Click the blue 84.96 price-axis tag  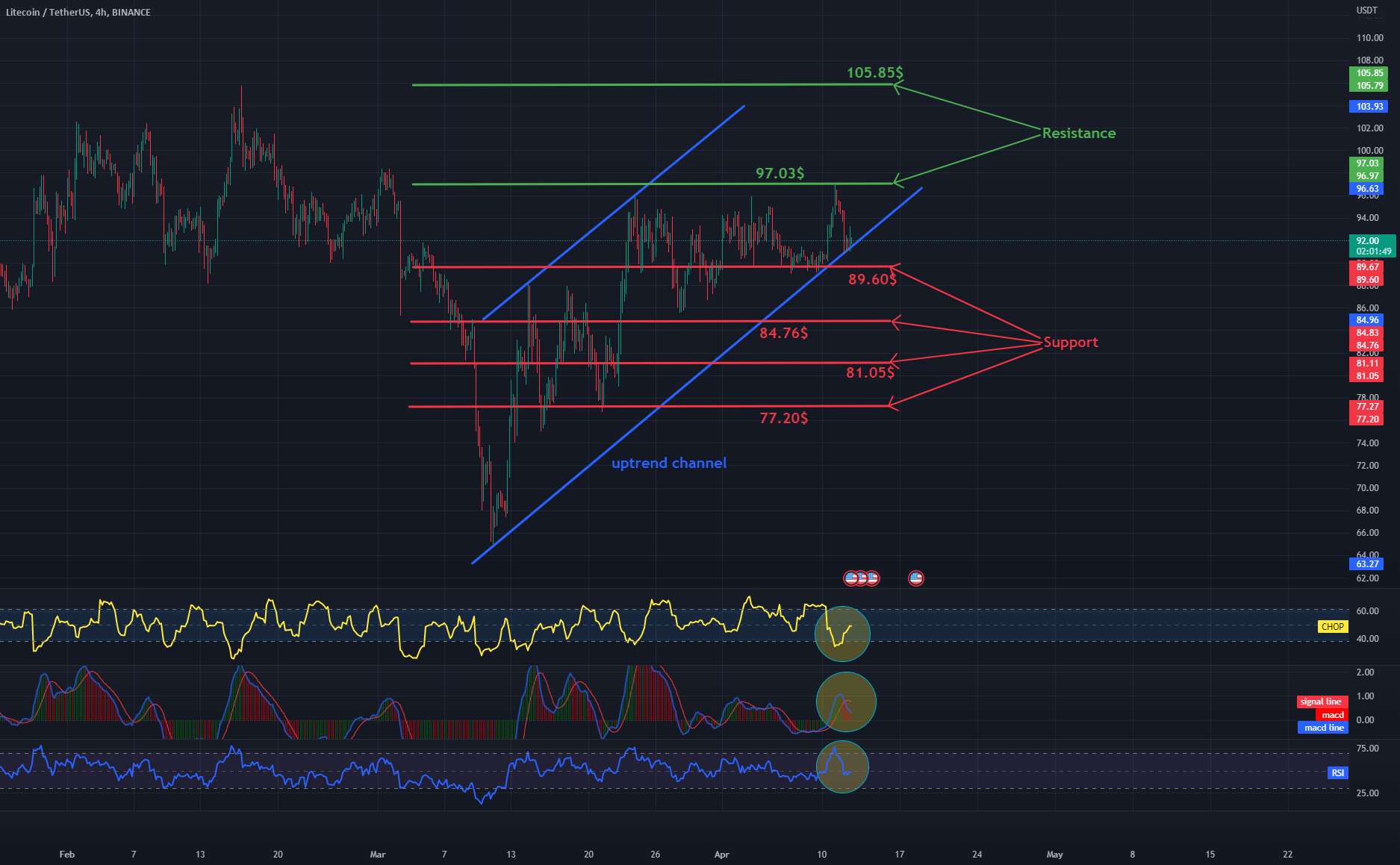point(1368,320)
